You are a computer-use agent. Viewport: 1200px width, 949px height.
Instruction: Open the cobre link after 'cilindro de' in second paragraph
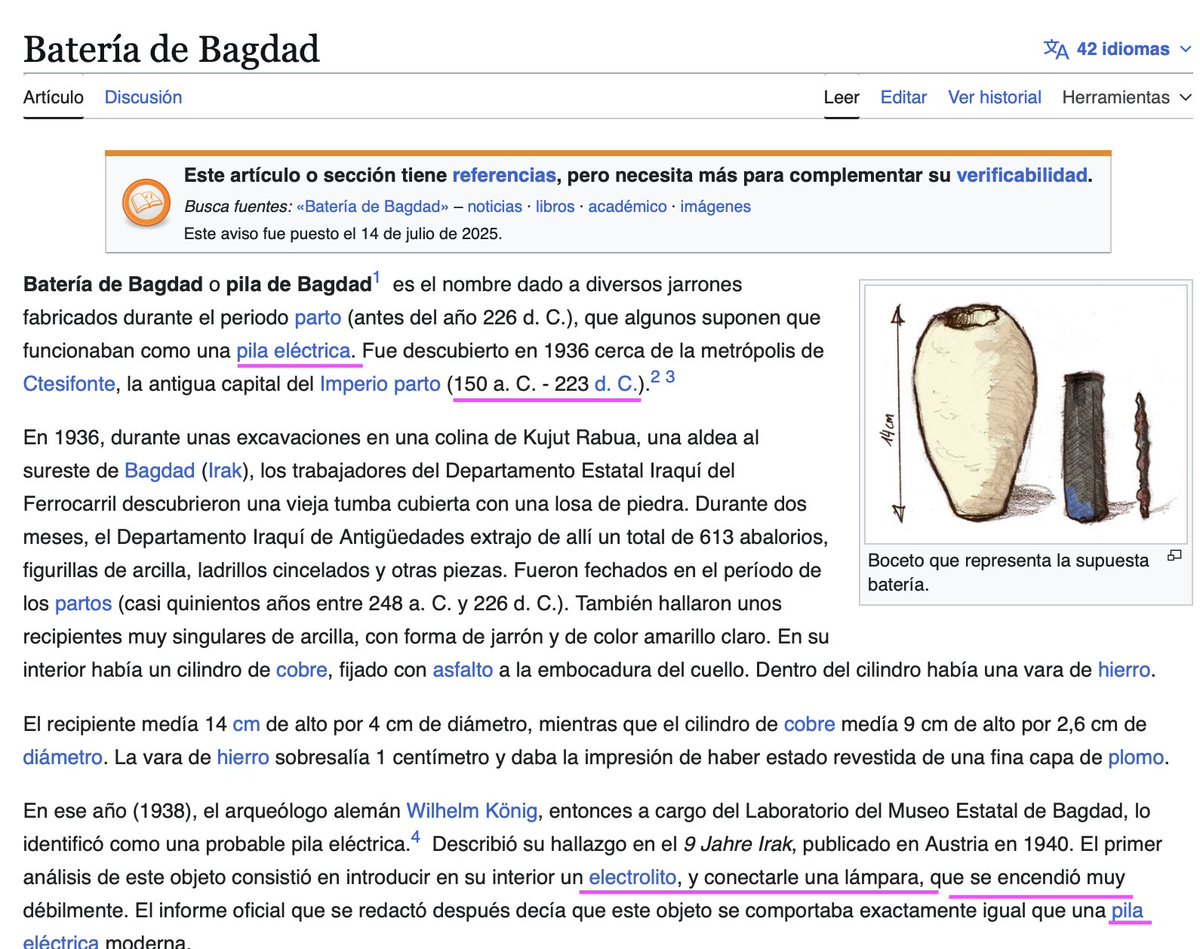301,670
